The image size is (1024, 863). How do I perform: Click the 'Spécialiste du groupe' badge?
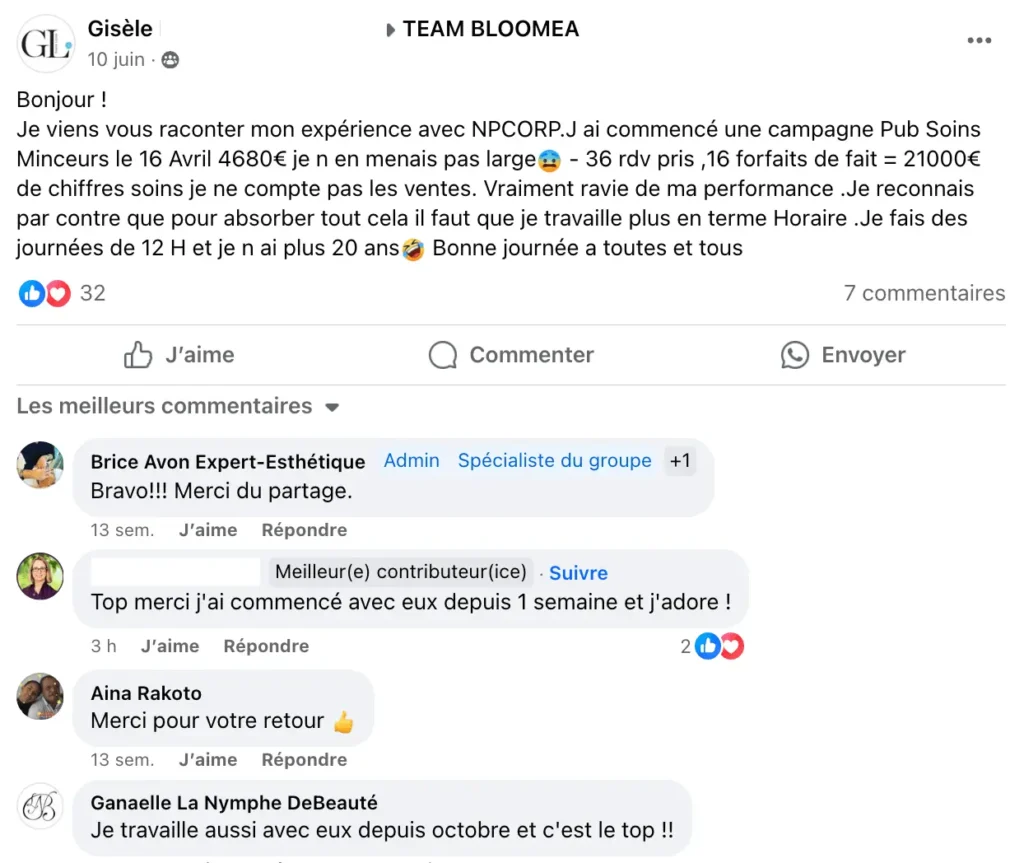pos(554,461)
